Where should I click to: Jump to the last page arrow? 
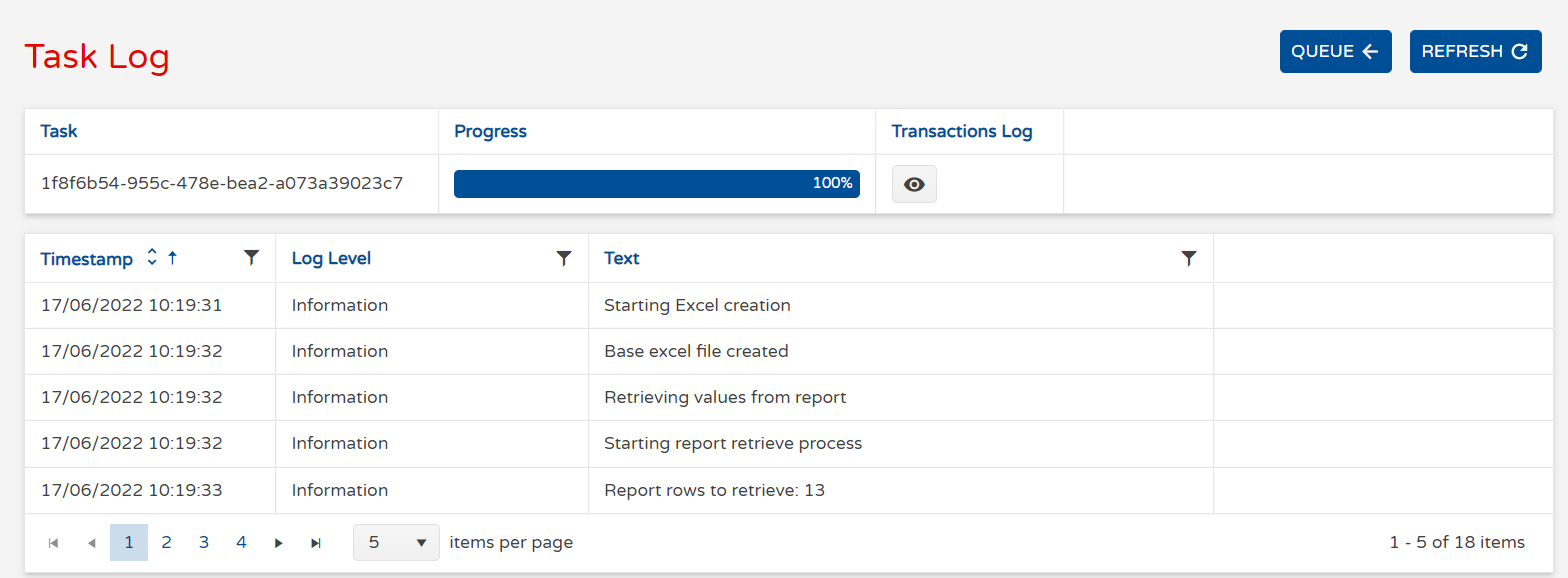pyautogui.click(x=316, y=543)
